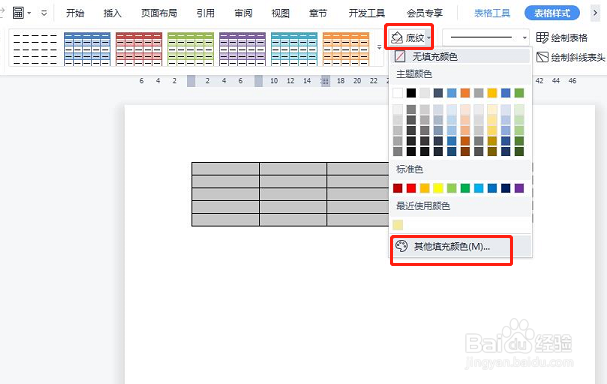This screenshot has width=607, height=384.
Task: Apply the teal table style
Action: pos(294,49)
